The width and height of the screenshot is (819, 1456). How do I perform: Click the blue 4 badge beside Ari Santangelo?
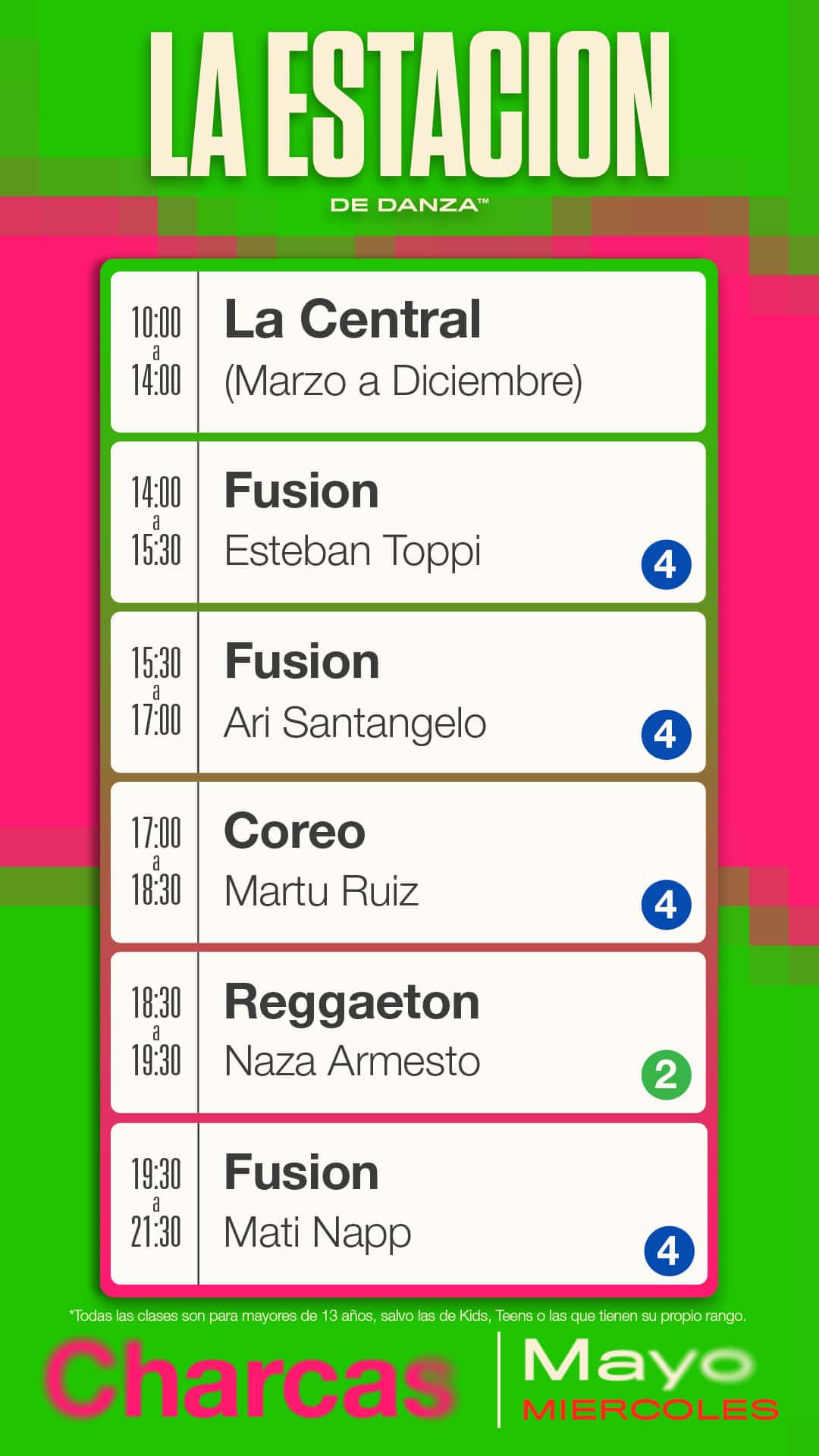click(x=666, y=734)
